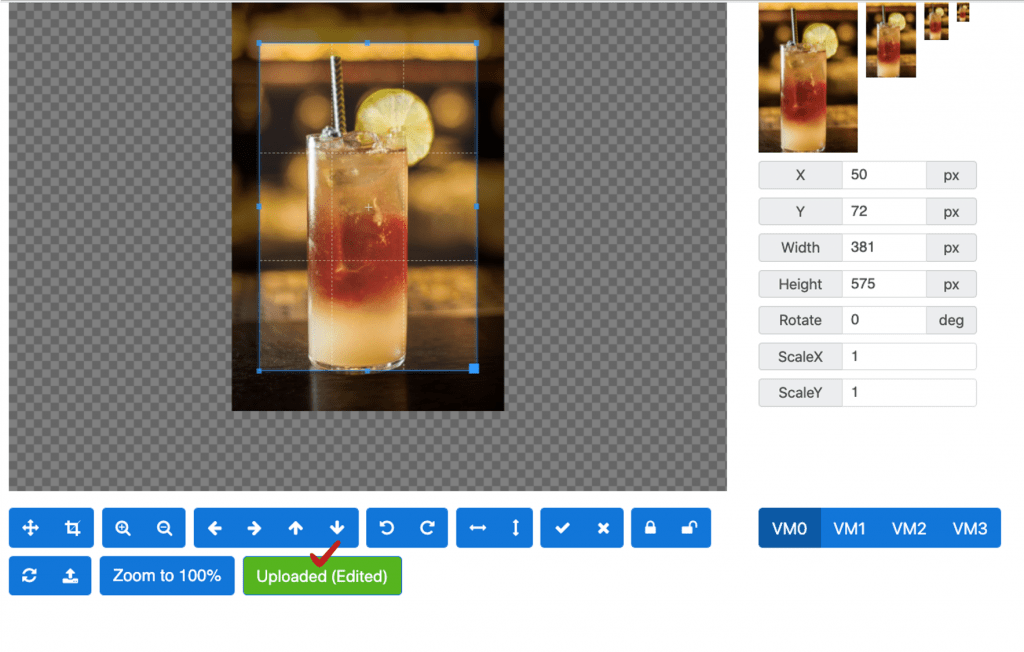
Task: Click the Zoom to 100% button
Action: (167, 575)
